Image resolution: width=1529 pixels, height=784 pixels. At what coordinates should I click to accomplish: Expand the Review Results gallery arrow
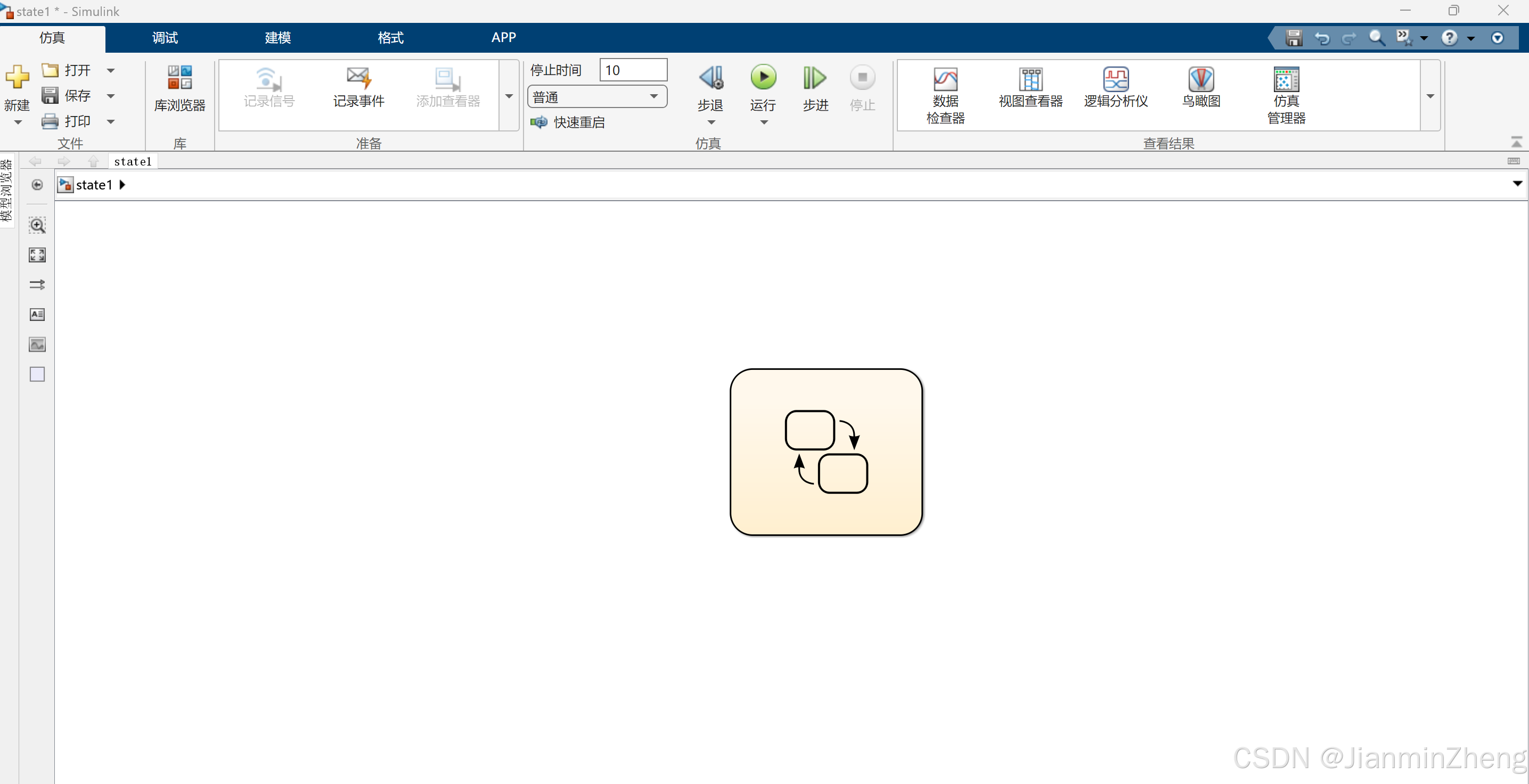[1430, 96]
